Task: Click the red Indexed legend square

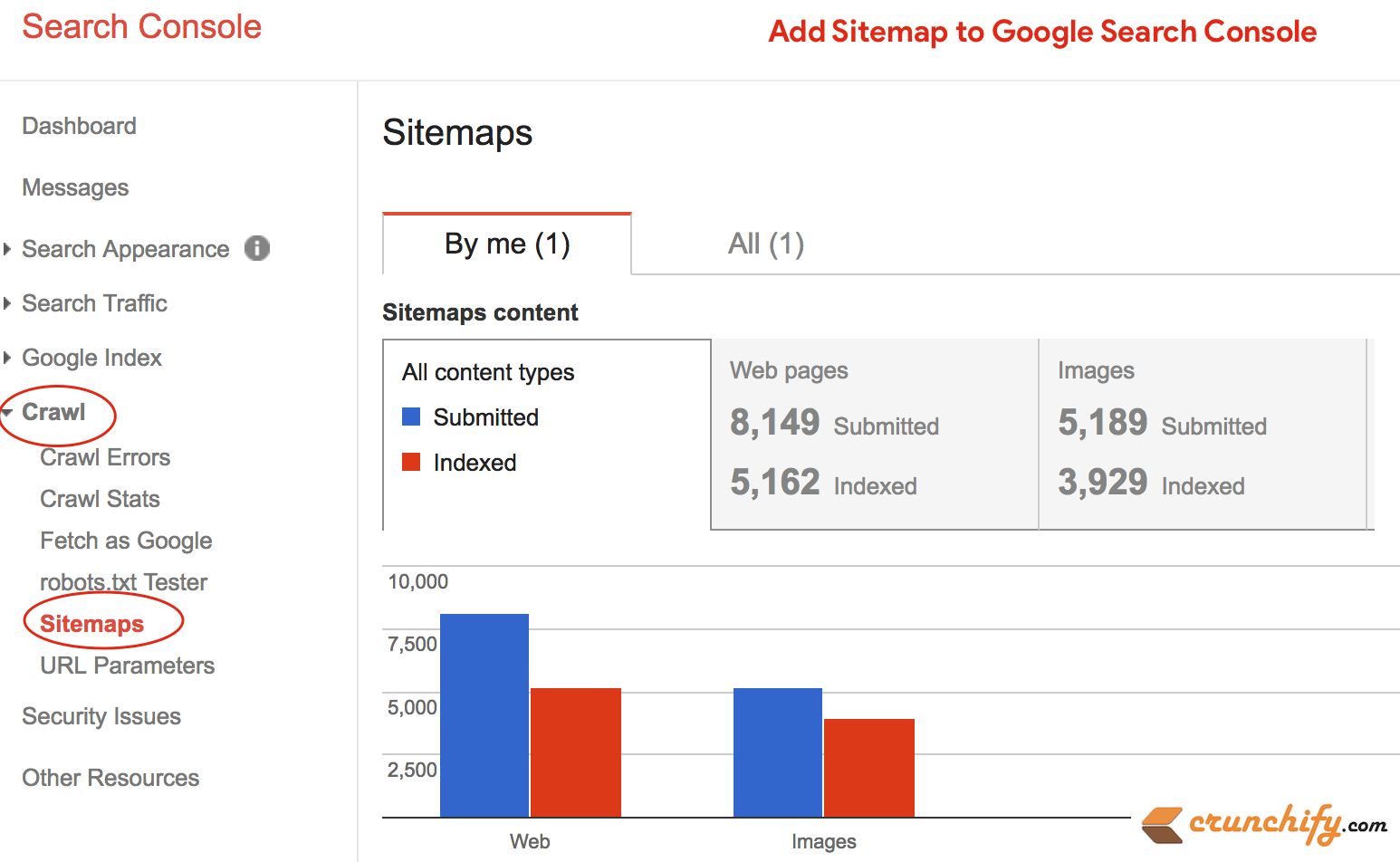Action: click(x=411, y=462)
